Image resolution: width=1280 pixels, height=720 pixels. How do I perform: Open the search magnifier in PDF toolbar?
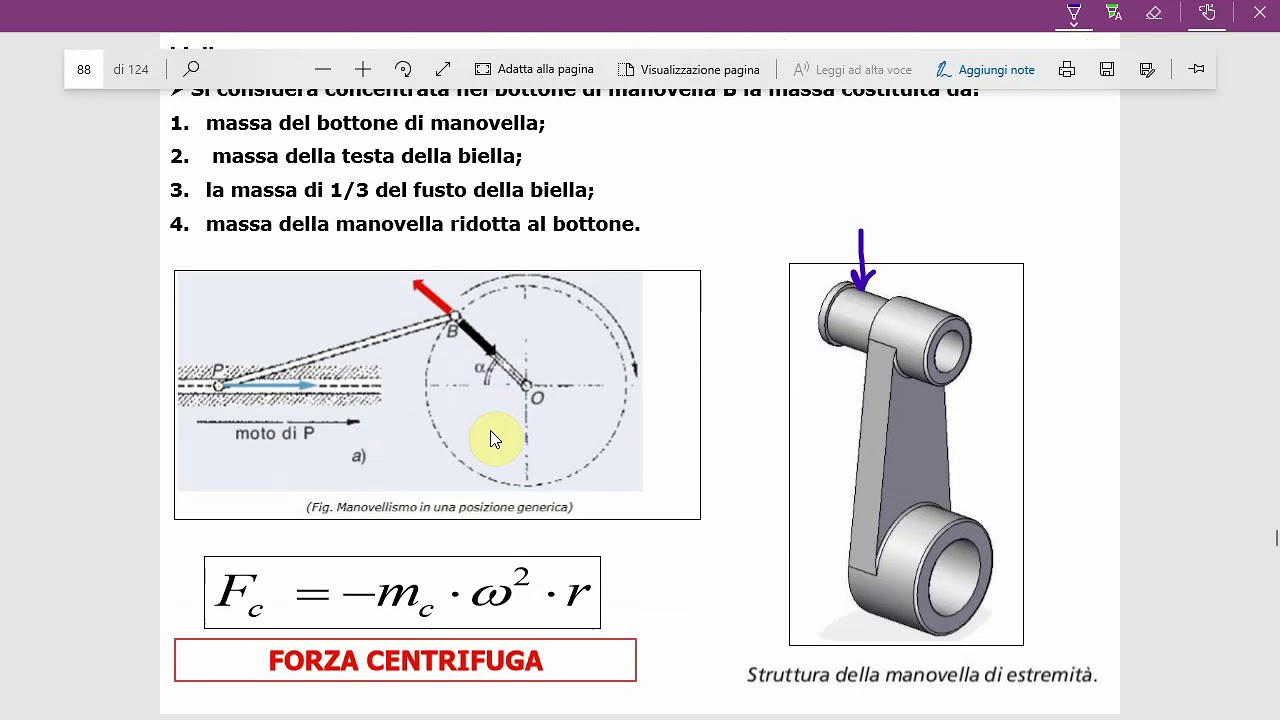click(191, 69)
